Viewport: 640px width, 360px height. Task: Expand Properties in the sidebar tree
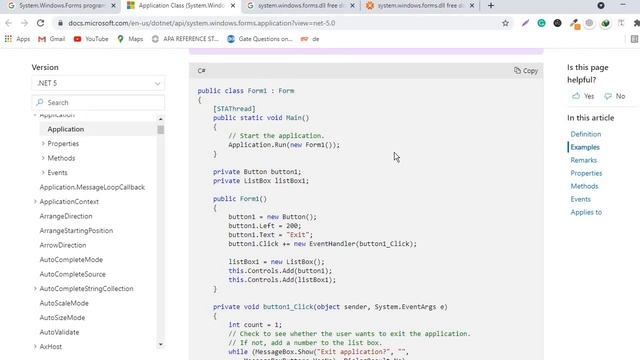point(43,144)
